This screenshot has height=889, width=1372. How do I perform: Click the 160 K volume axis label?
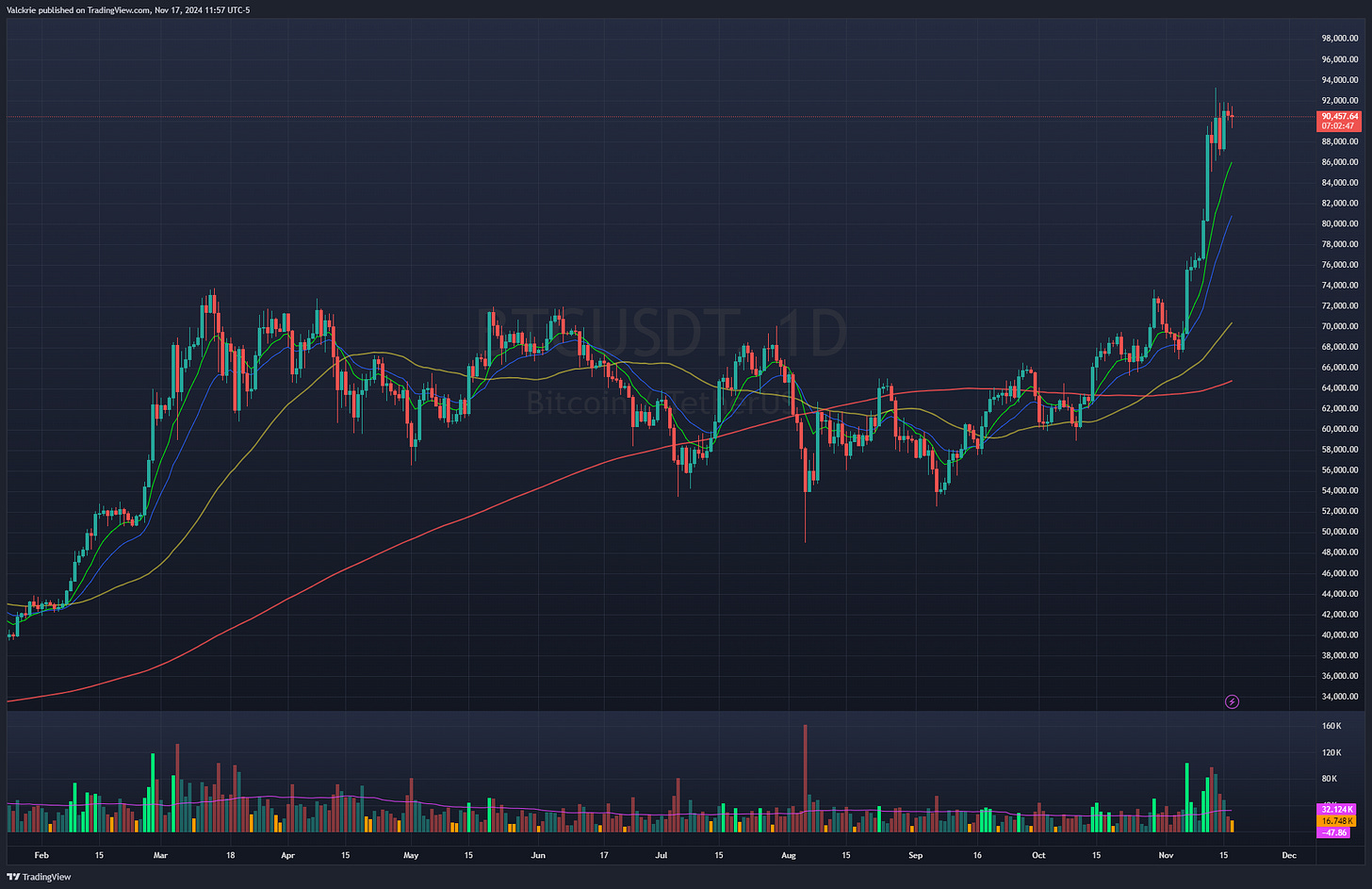[x=1331, y=726]
